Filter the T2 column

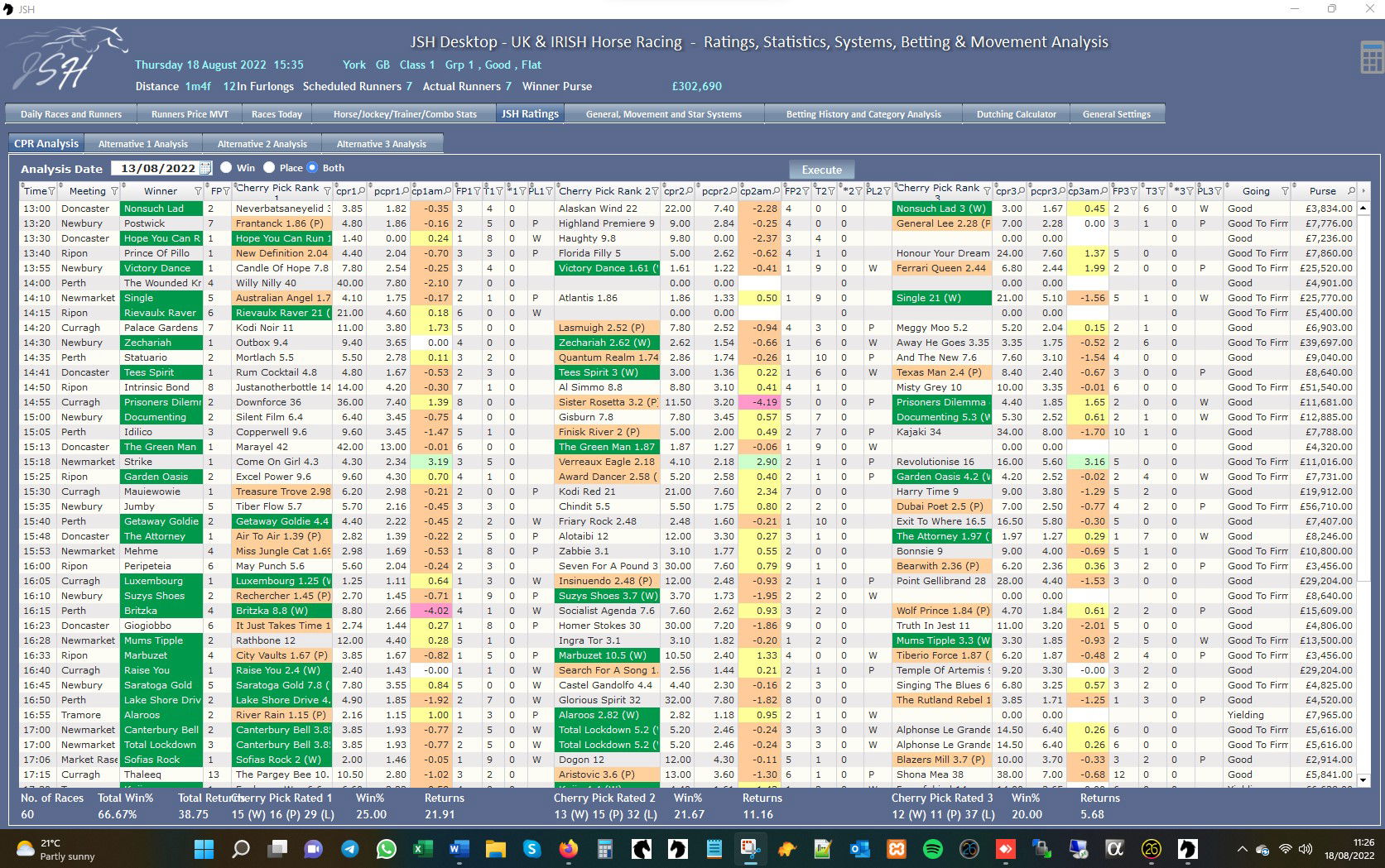pyautogui.click(x=831, y=191)
